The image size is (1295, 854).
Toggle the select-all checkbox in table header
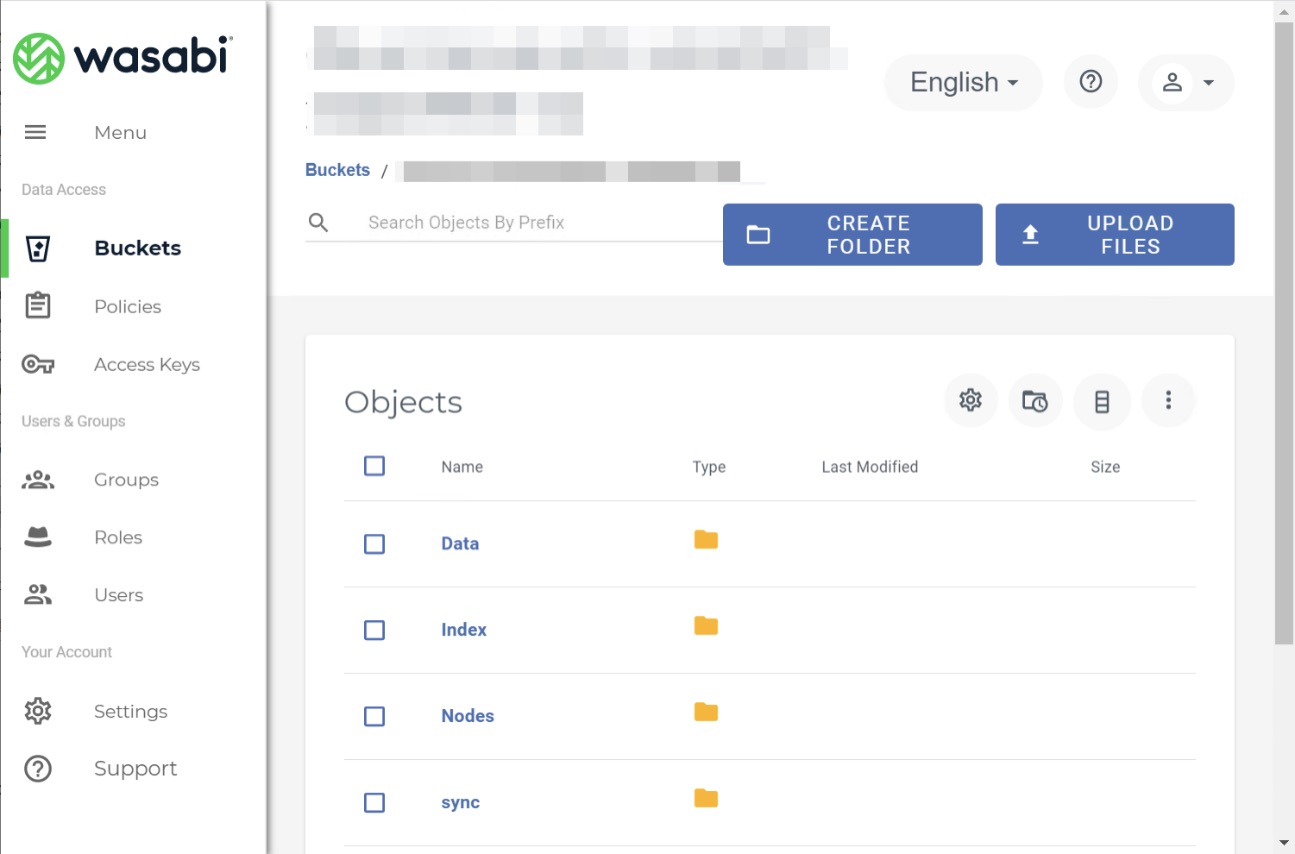374,466
